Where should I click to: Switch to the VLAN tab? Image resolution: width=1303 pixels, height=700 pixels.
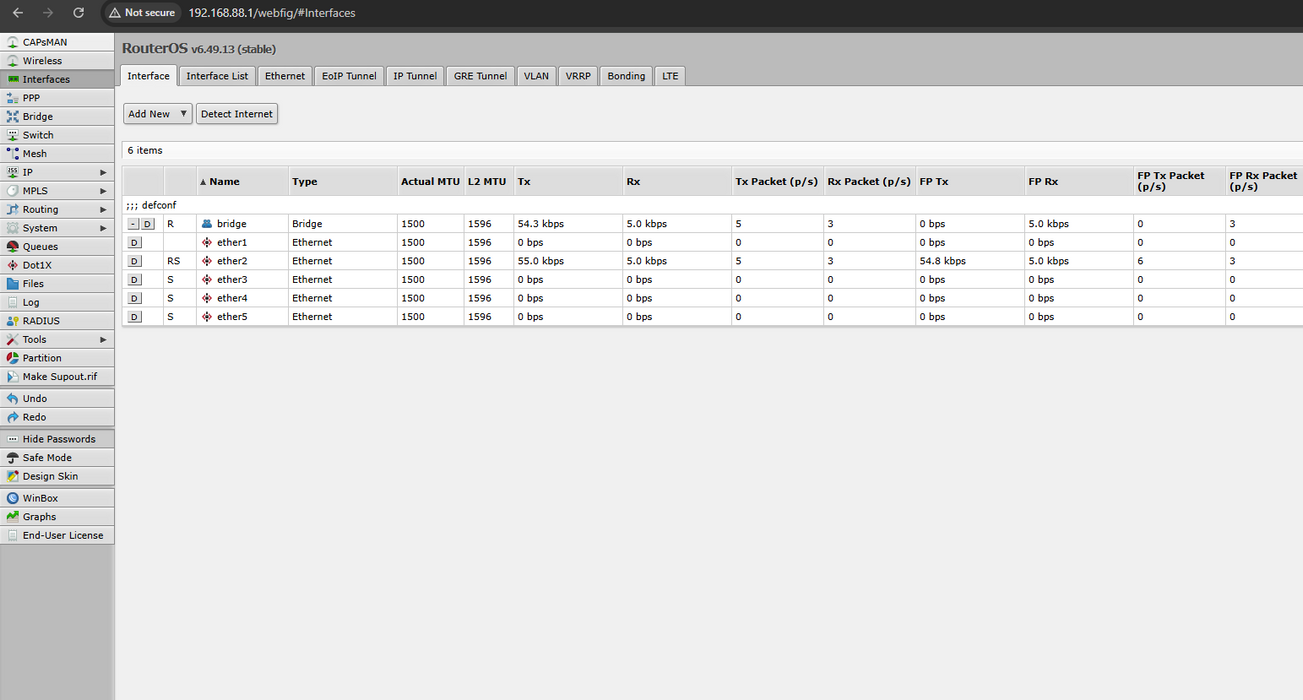point(536,76)
